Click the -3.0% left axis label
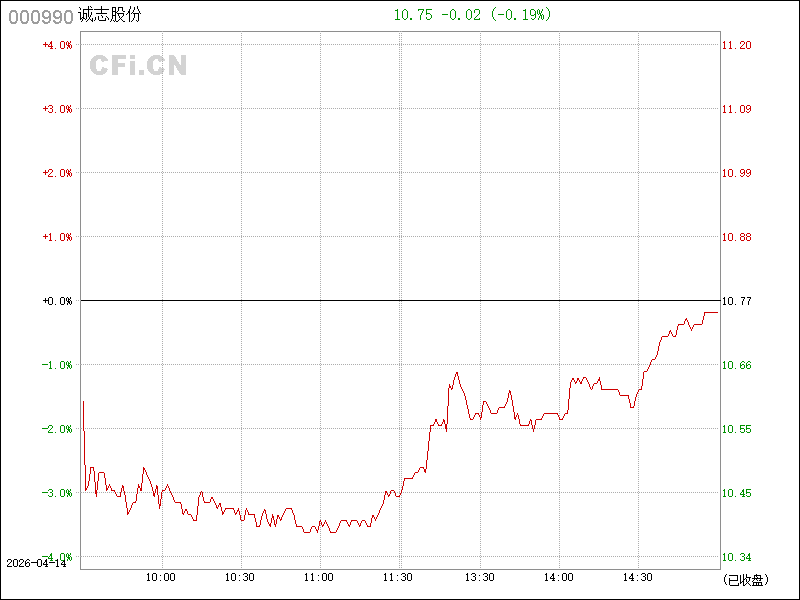This screenshot has height=600, width=800. pyautogui.click(x=57, y=493)
